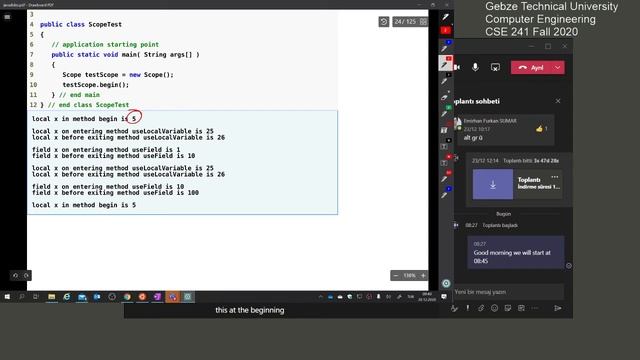
Task: Open the Windows notification center
Action: coord(444,297)
